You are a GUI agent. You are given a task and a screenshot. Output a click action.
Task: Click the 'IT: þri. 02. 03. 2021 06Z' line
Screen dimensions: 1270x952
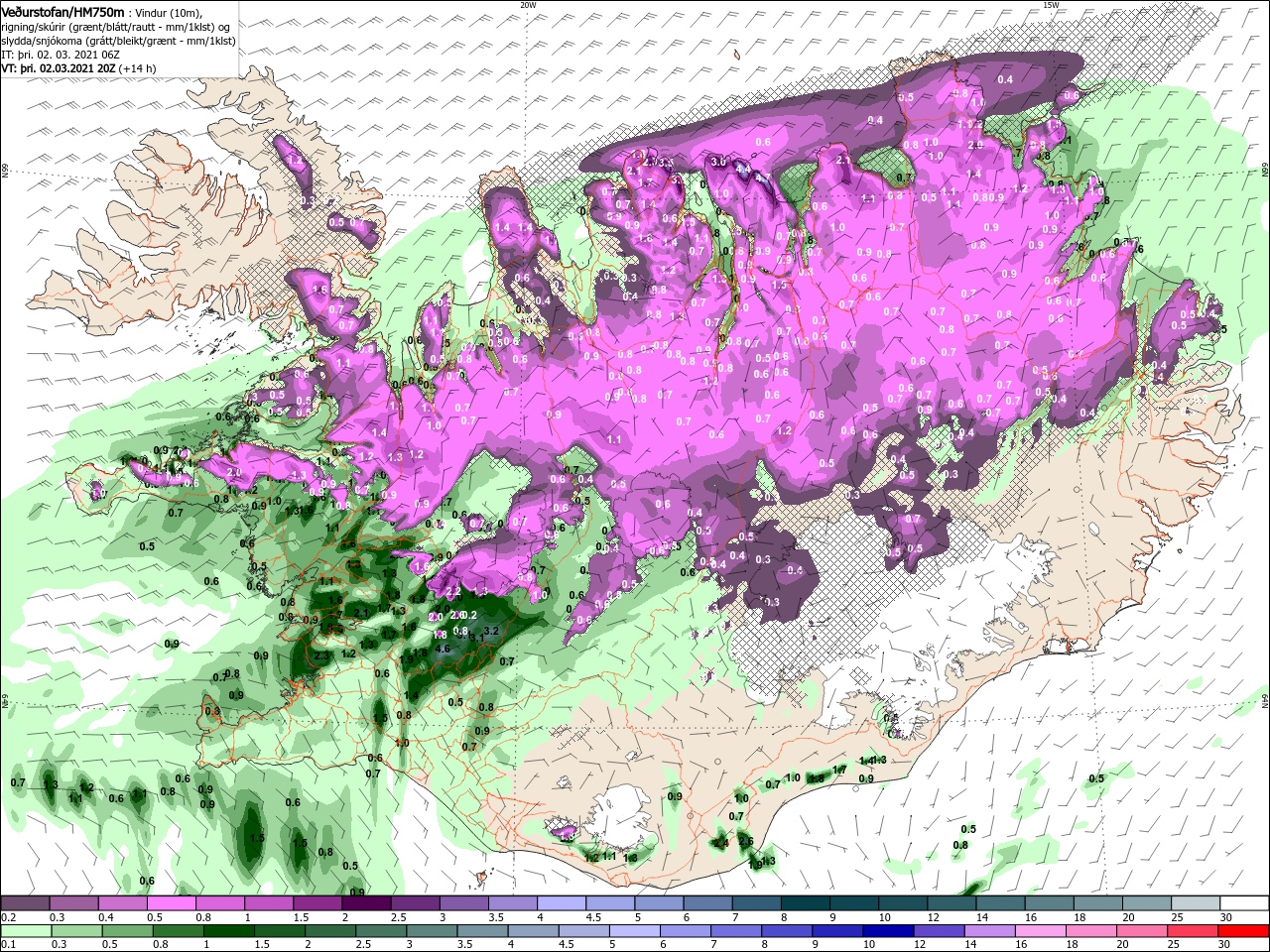[63, 55]
